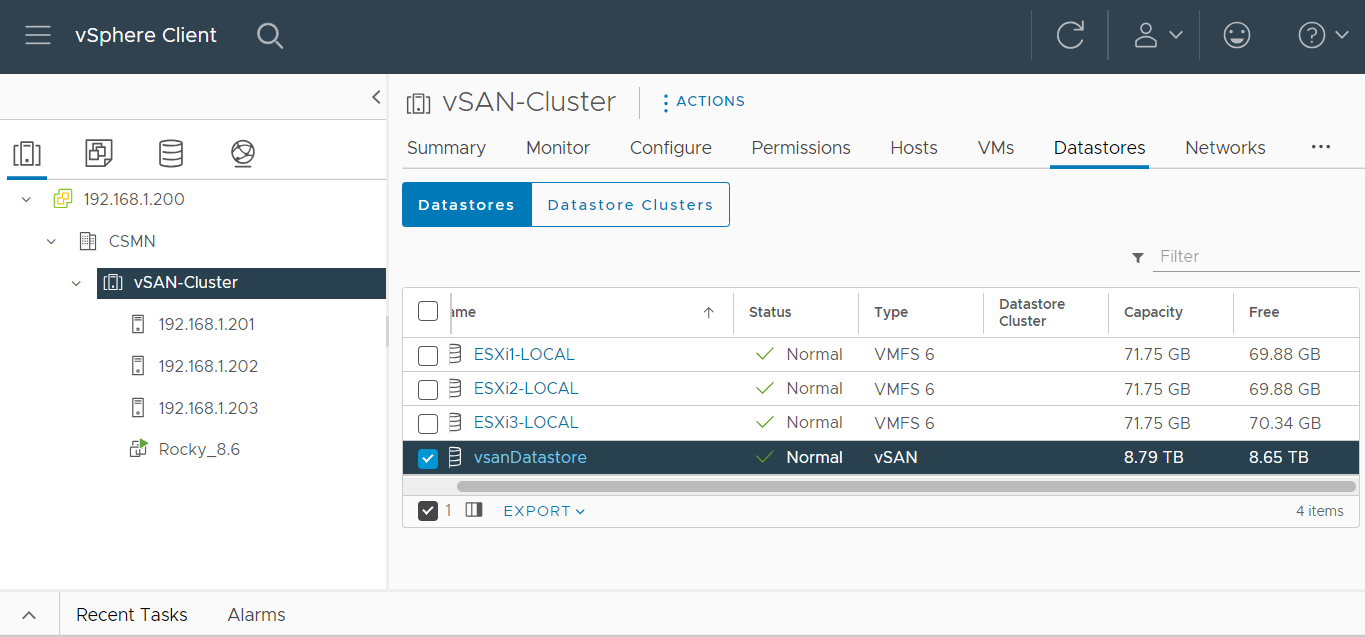
Task: Click into the Filter input field
Action: pos(1257,257)
